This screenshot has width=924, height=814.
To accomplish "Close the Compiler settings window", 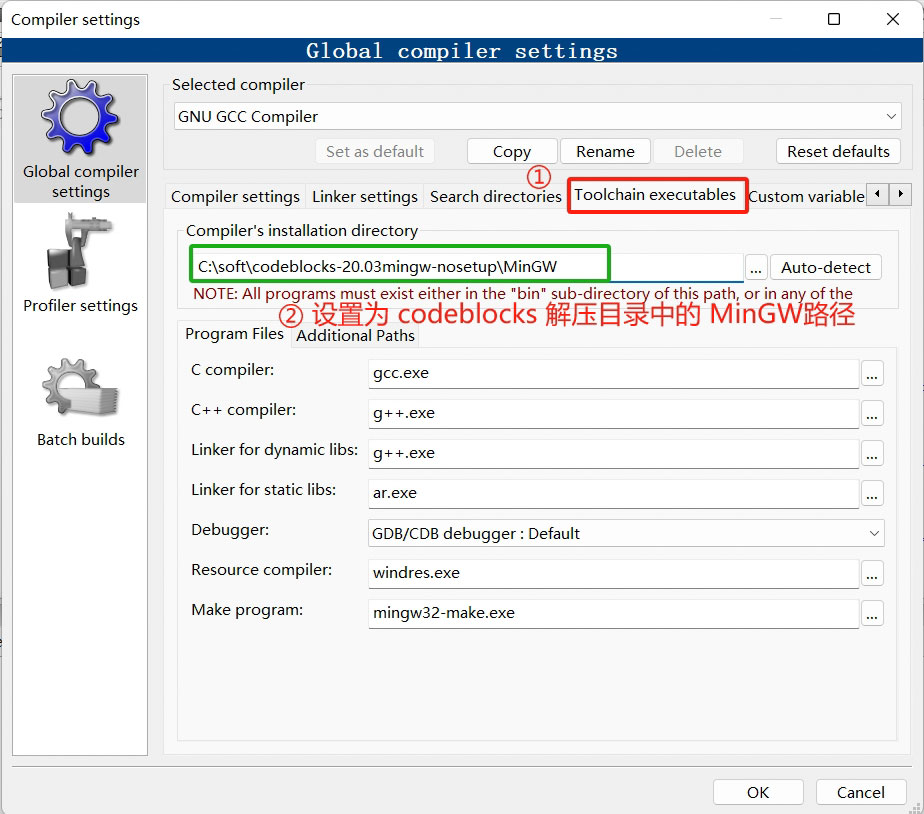I will 893,19.
